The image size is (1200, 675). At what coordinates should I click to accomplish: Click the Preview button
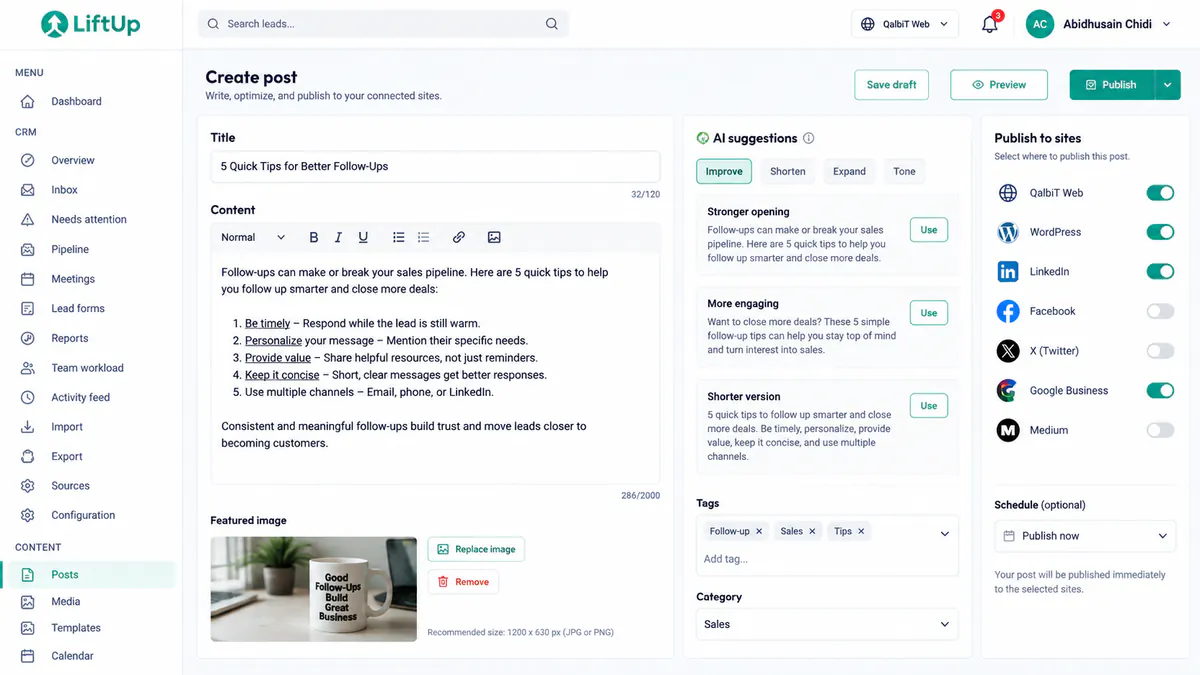pyautogui.click(x=999, y=85)
